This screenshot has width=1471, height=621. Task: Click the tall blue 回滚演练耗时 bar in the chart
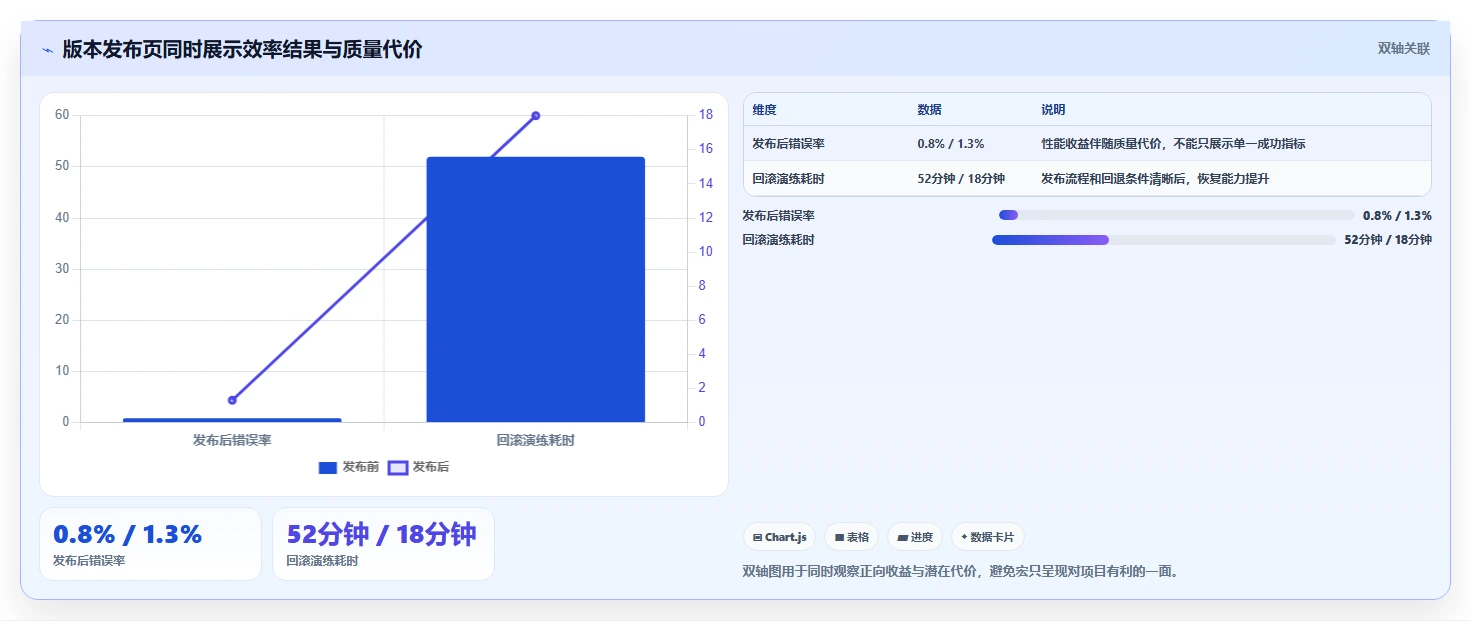pyautogui.click(x=535, y=289)
